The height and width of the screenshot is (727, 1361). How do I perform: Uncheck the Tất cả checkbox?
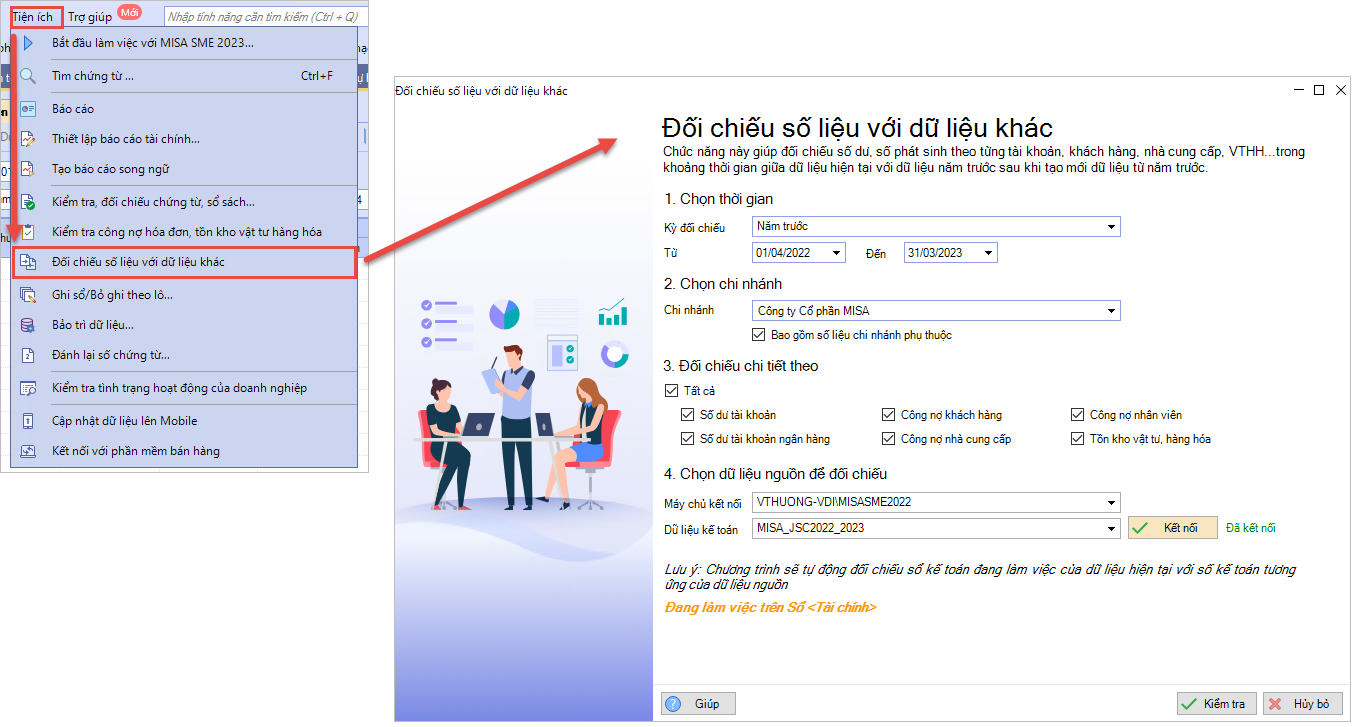tap(671, 391)
